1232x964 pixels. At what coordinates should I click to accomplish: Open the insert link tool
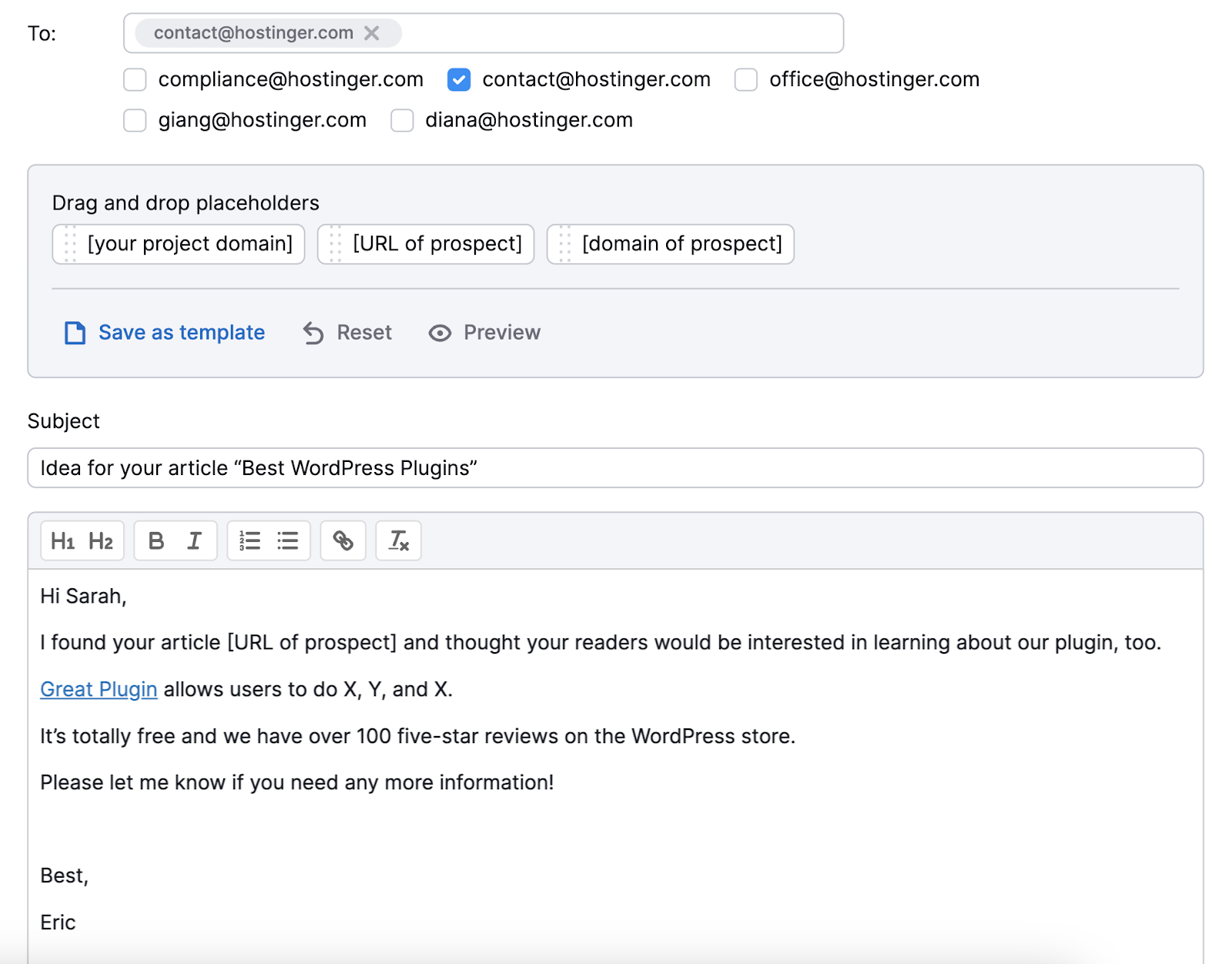click(343, 541)
